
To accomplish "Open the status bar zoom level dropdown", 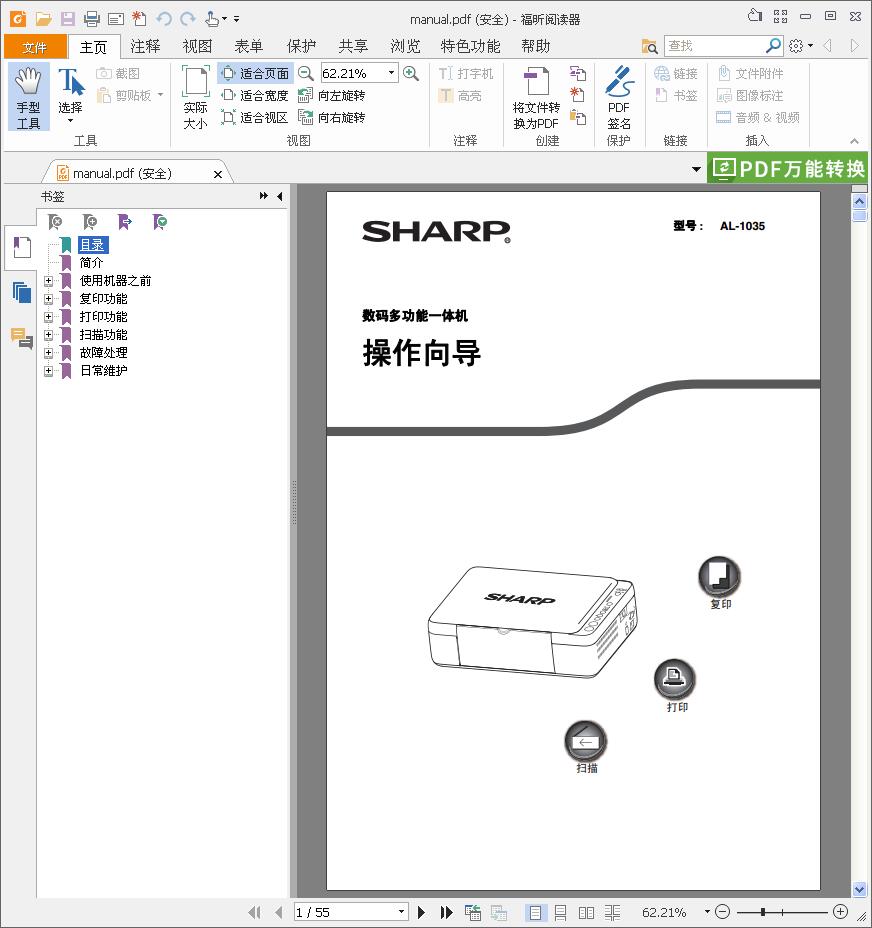I will pyautogui.click(x=707, y=911).
